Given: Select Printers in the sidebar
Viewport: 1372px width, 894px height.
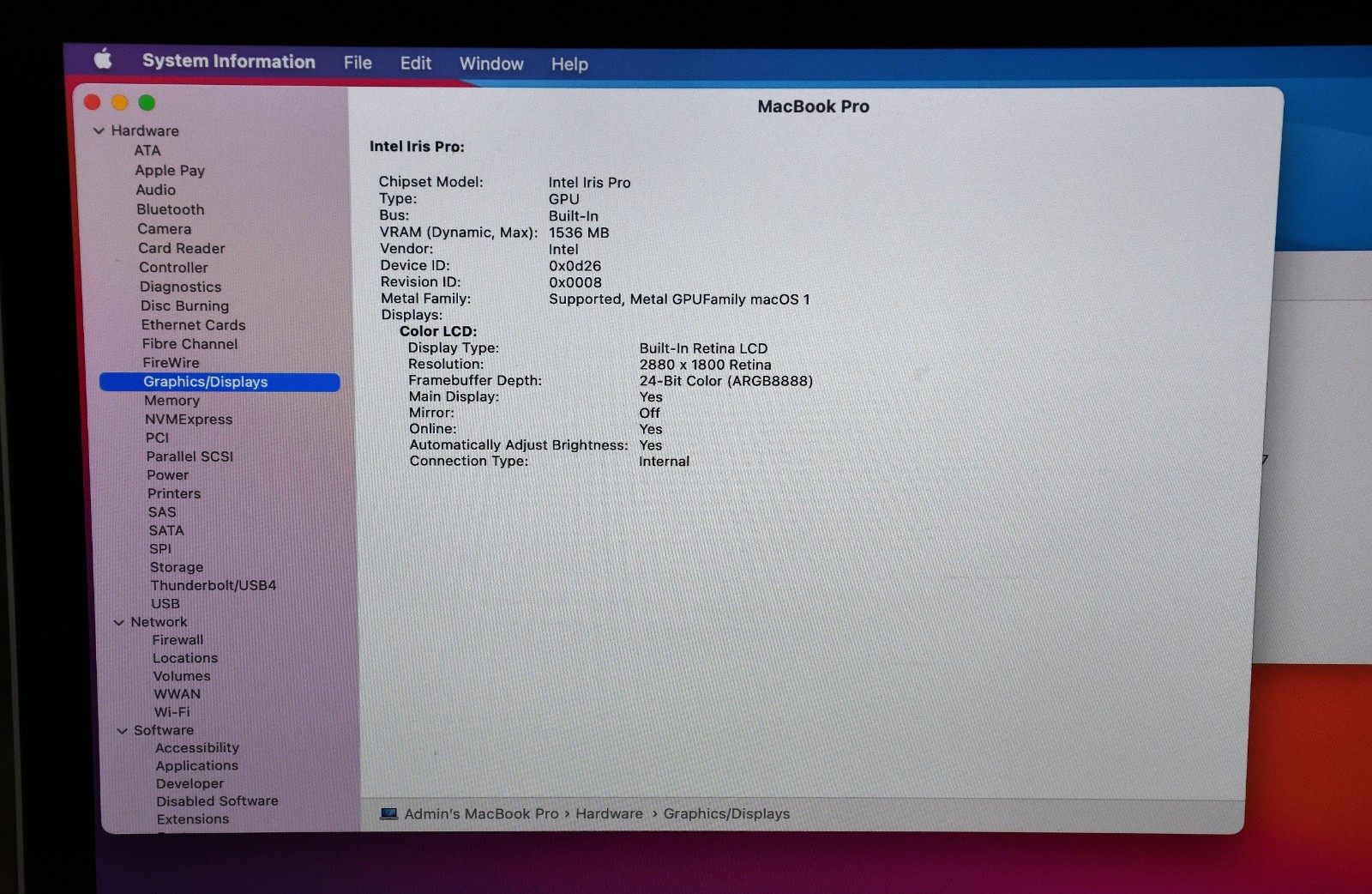Looking at the screenshot, I should point(174,493).
